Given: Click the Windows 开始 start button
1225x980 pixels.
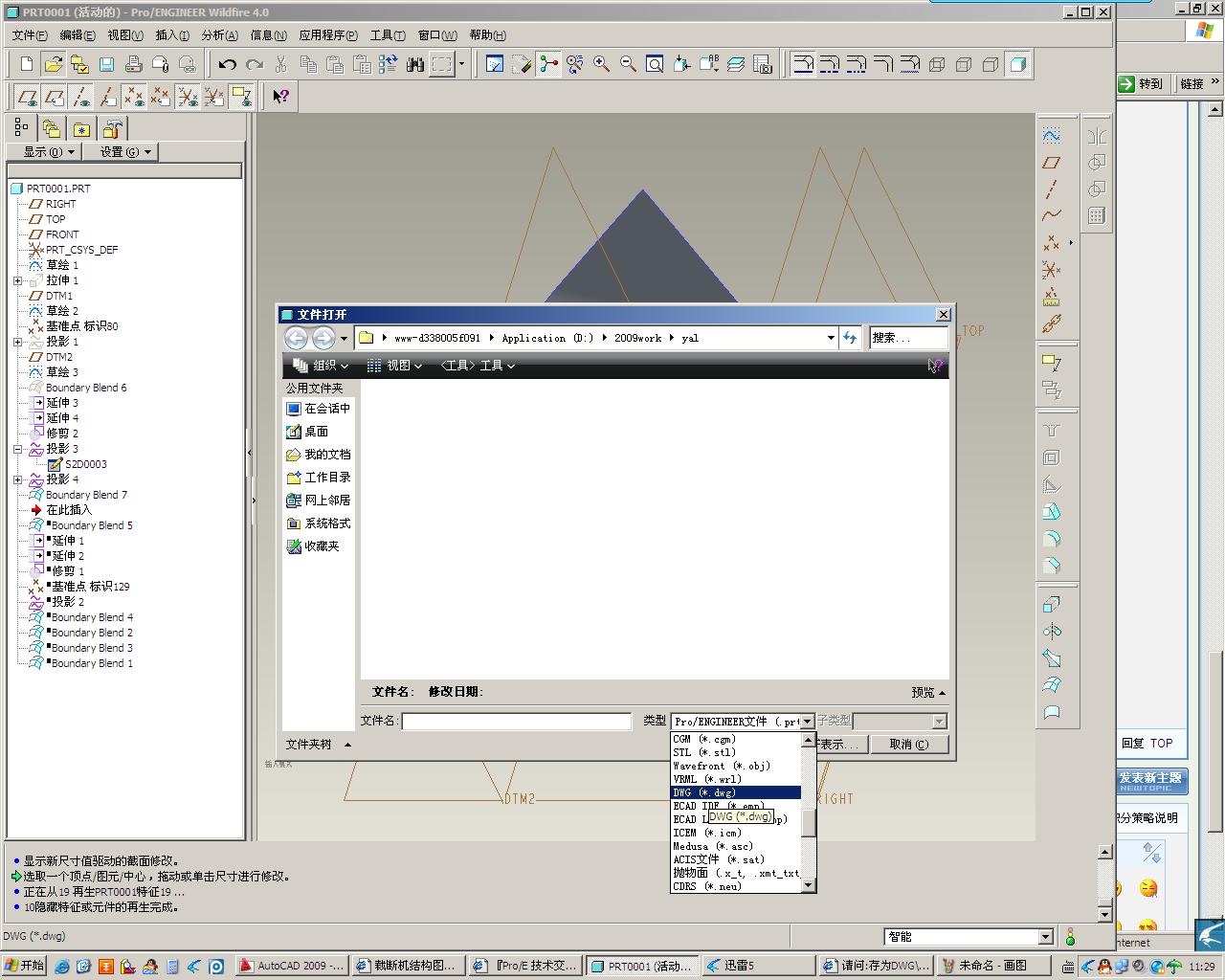Looking at the screenshot, I should pyautogui.click(x=24, y=966).
